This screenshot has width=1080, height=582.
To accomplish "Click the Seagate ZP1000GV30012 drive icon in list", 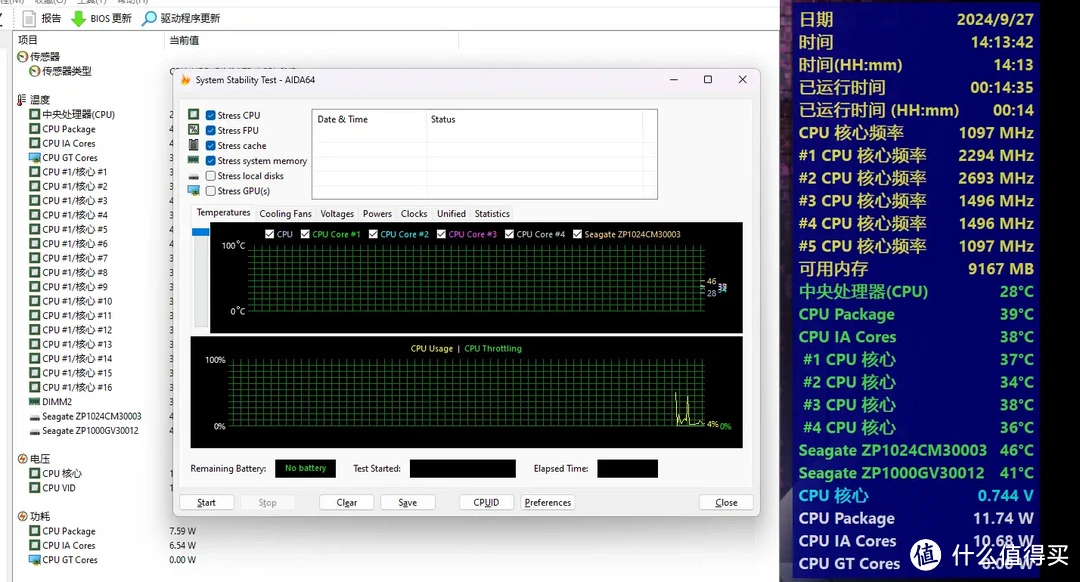I will click(34, 431).
